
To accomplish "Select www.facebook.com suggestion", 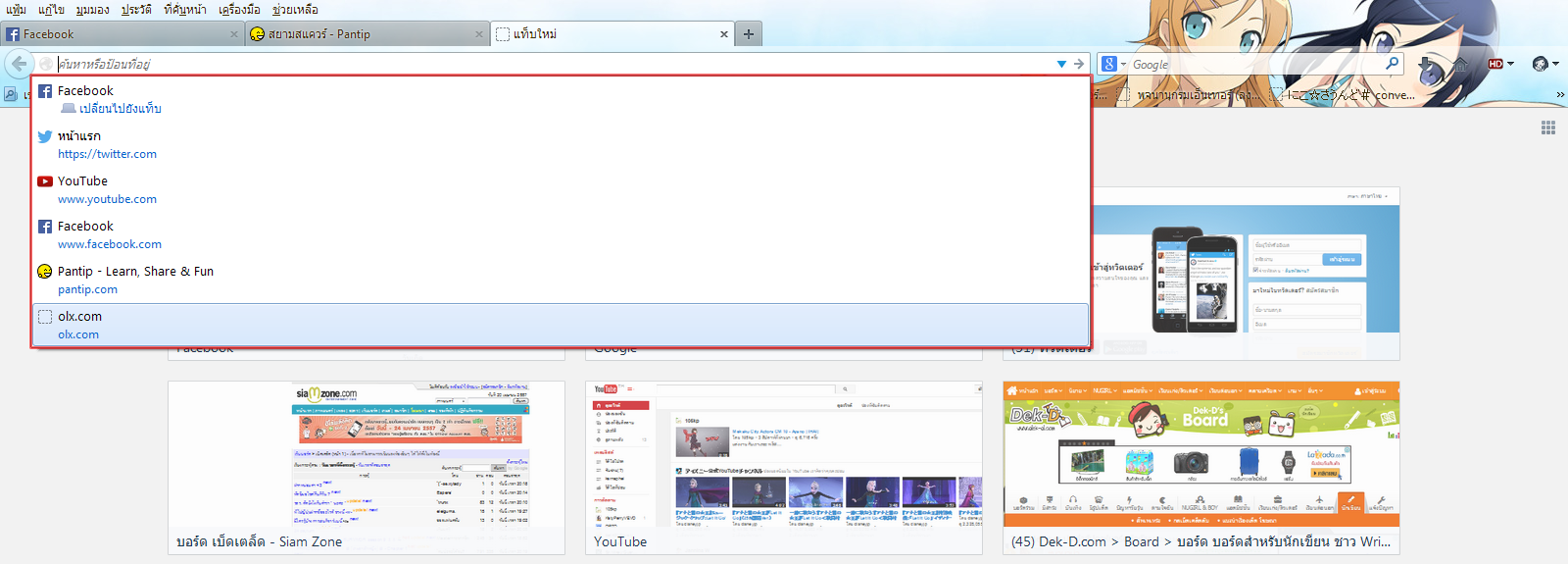I will [562, 234].
